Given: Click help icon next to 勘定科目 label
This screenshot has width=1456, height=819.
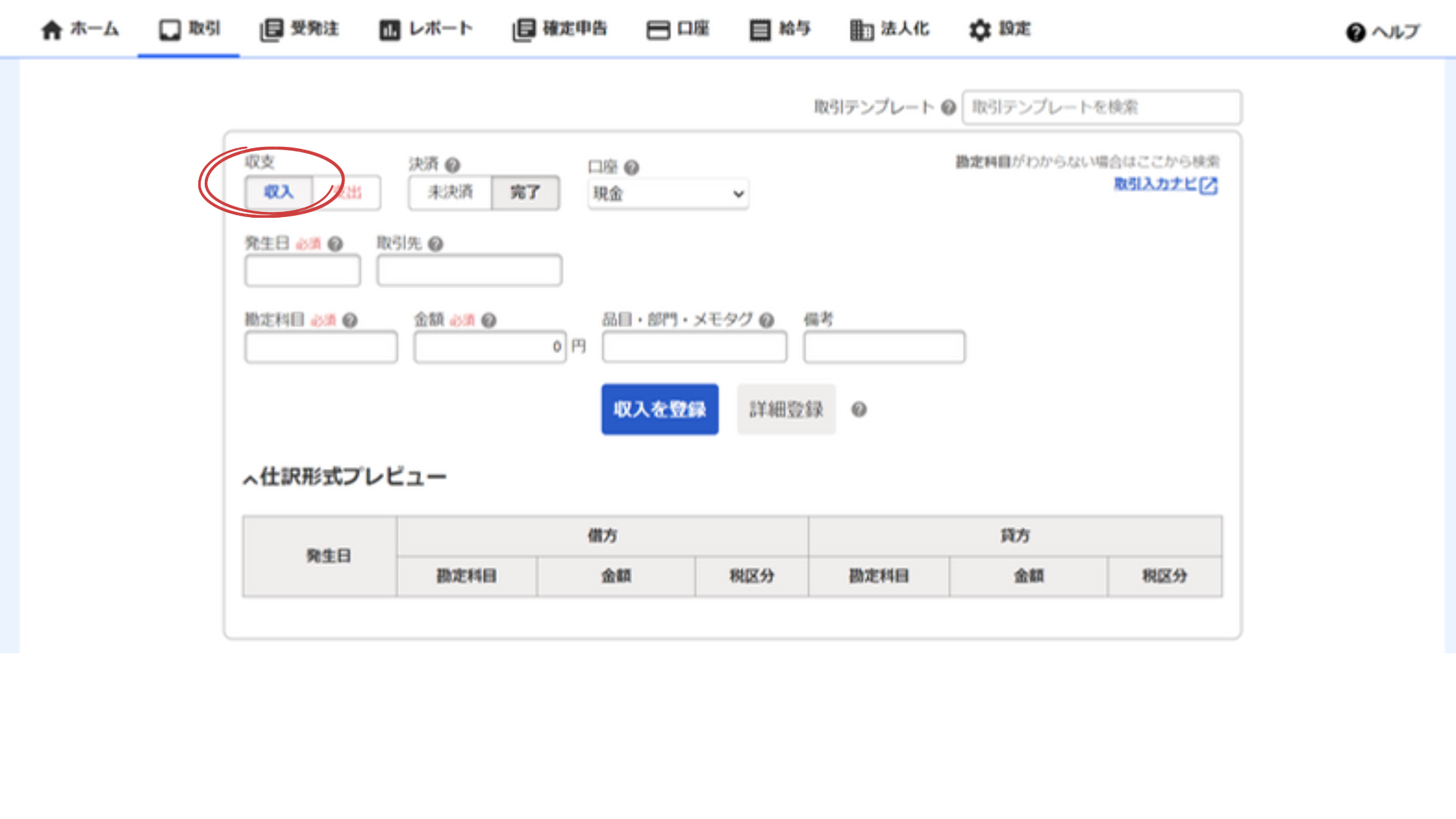Looking at the screenshot, I should (x=350, y=320).
